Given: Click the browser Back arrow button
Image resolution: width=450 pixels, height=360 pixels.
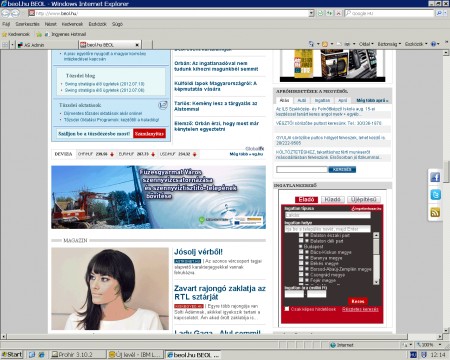Looking at the screenshot, I should 6,13.
